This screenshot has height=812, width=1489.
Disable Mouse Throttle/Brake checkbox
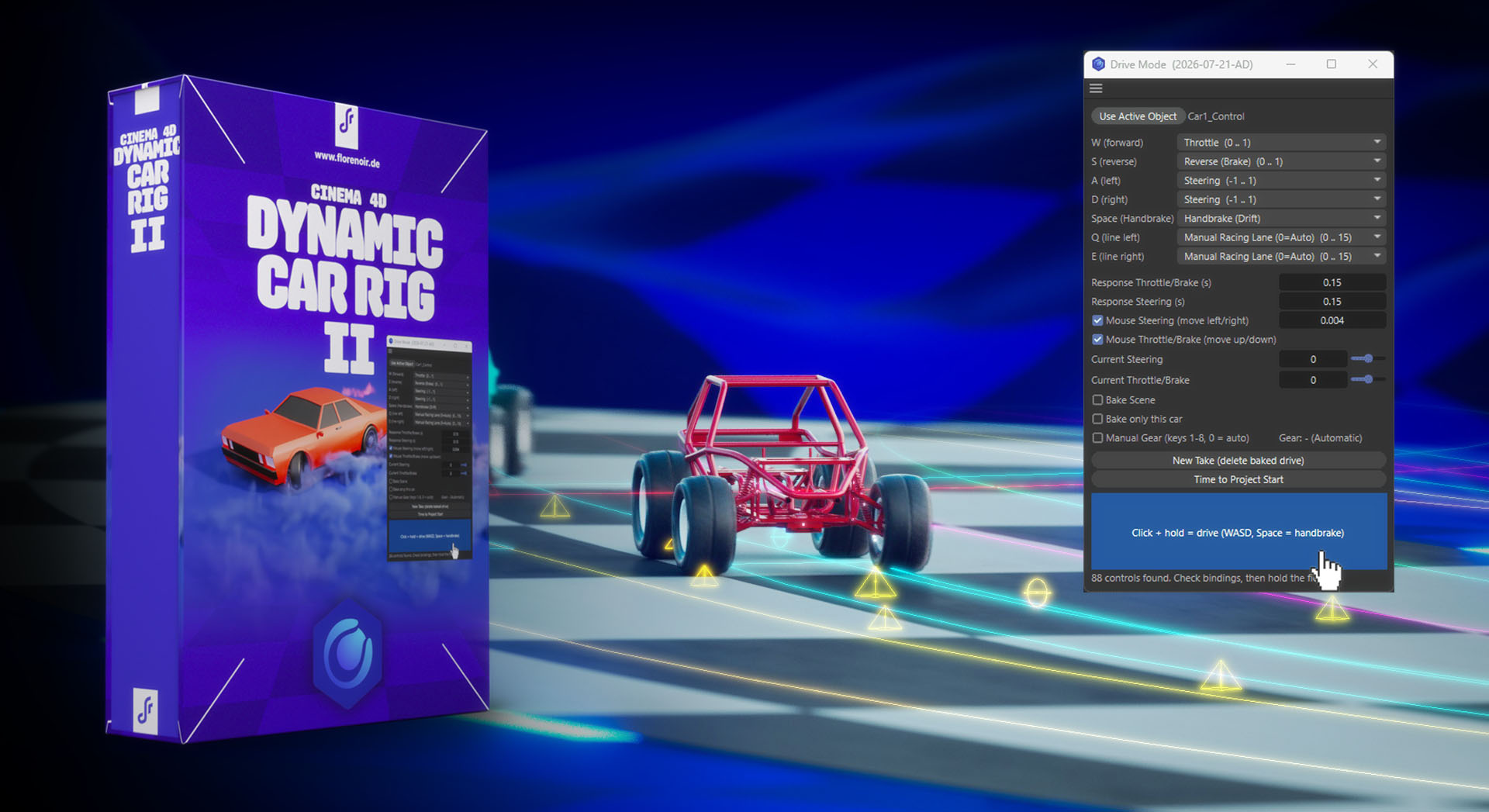click(1097, 340)
